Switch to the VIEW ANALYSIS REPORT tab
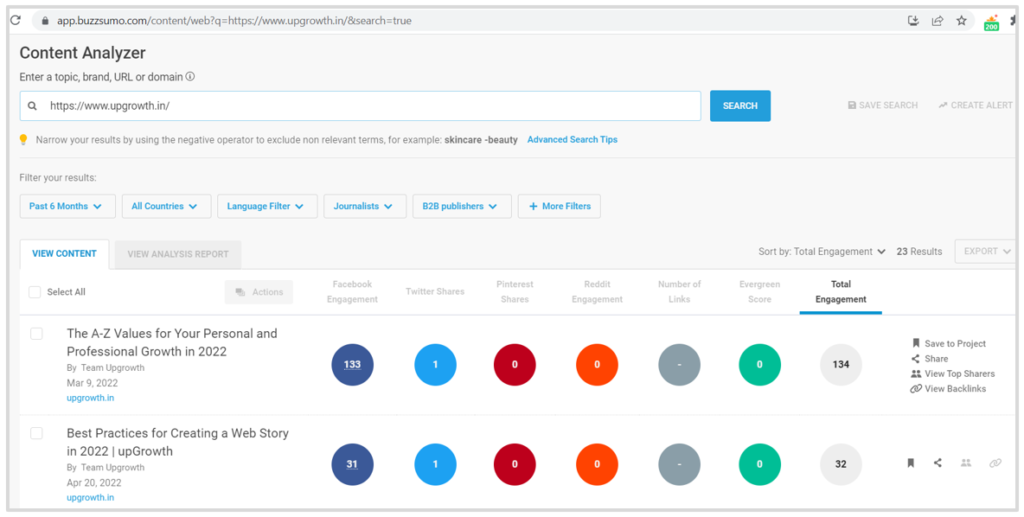The width and height of the screenshot is (1024, 517). pos(178,255)
